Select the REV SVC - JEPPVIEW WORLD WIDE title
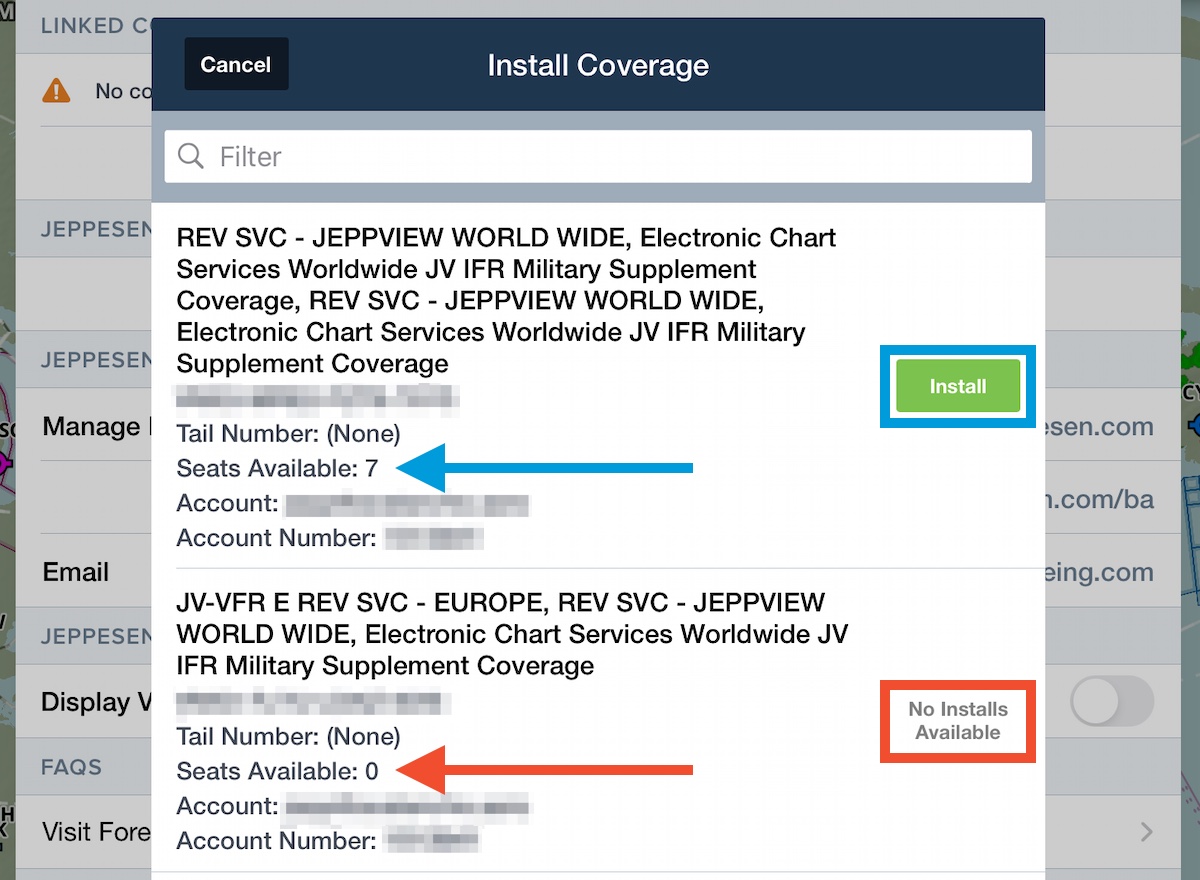The image size is (1200, 880). coord(507,301)
